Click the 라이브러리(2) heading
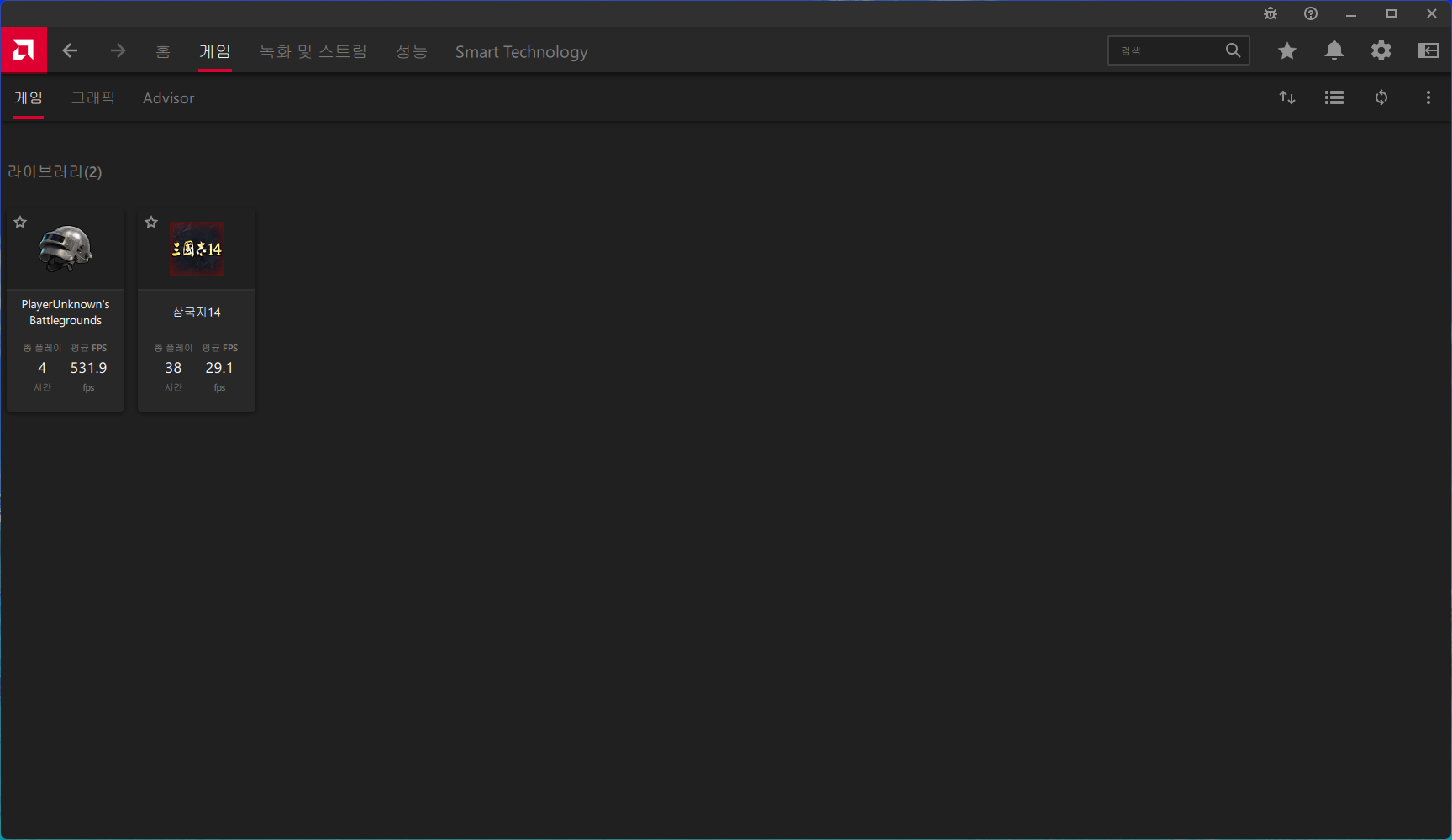Screen dimensions: 1452x840 (55, 171)
